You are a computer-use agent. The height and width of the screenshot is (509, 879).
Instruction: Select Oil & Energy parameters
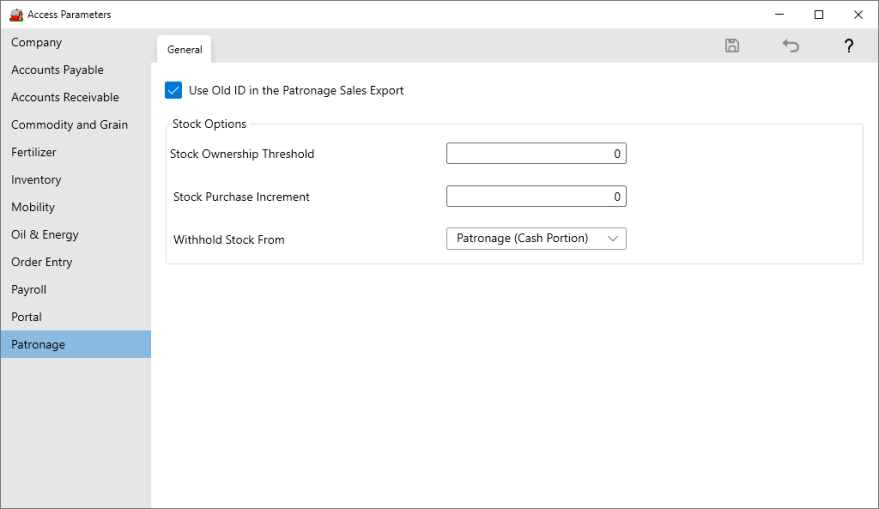tap(45, 235)
